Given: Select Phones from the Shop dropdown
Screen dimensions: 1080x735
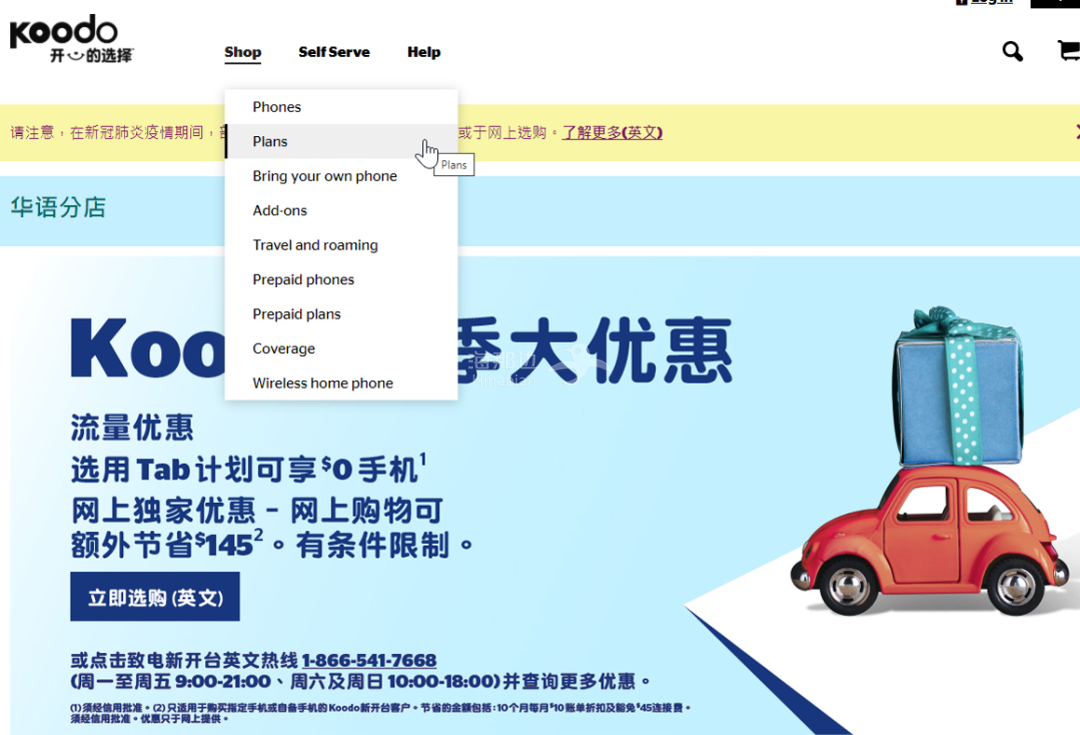Looking at the screenshot, I should (341, 107).
